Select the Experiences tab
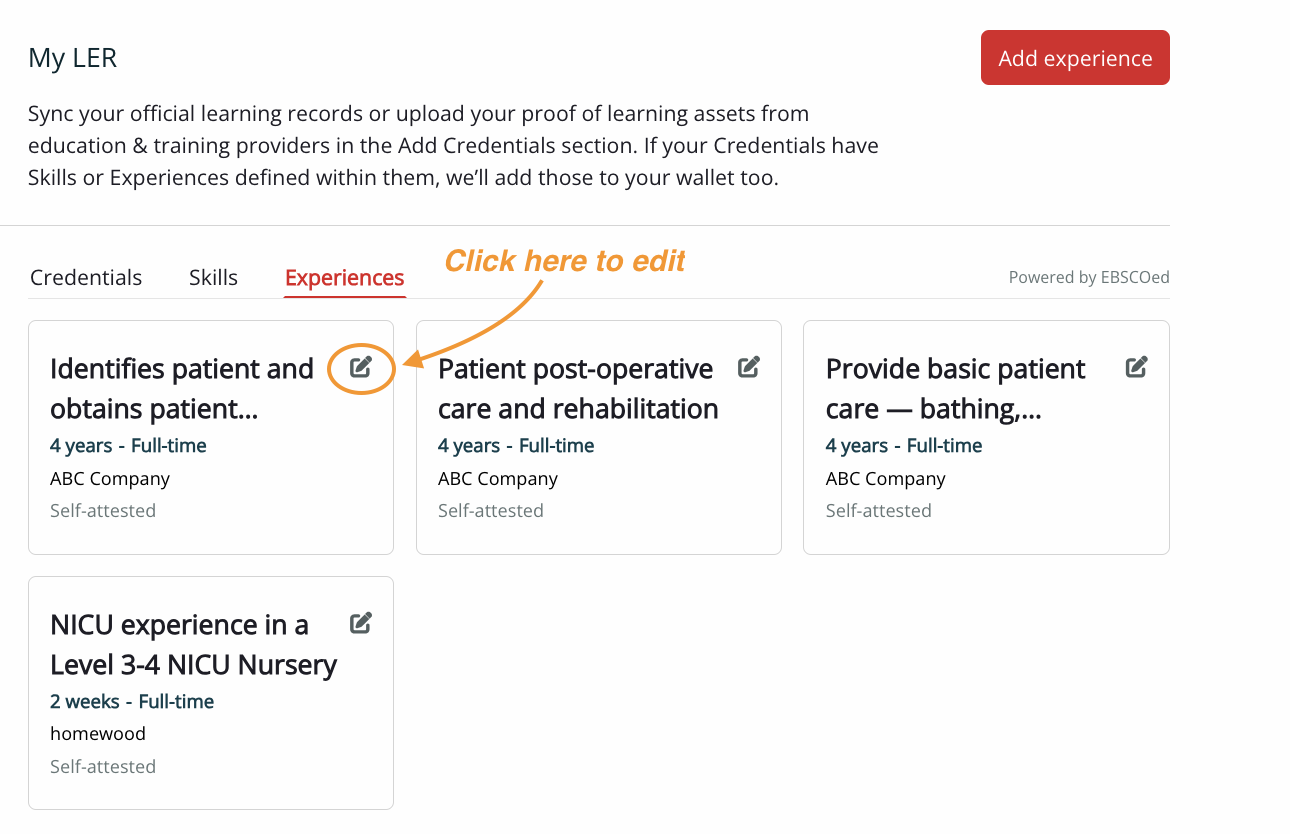The image size is (1290, 834). (x=344, y=278)
